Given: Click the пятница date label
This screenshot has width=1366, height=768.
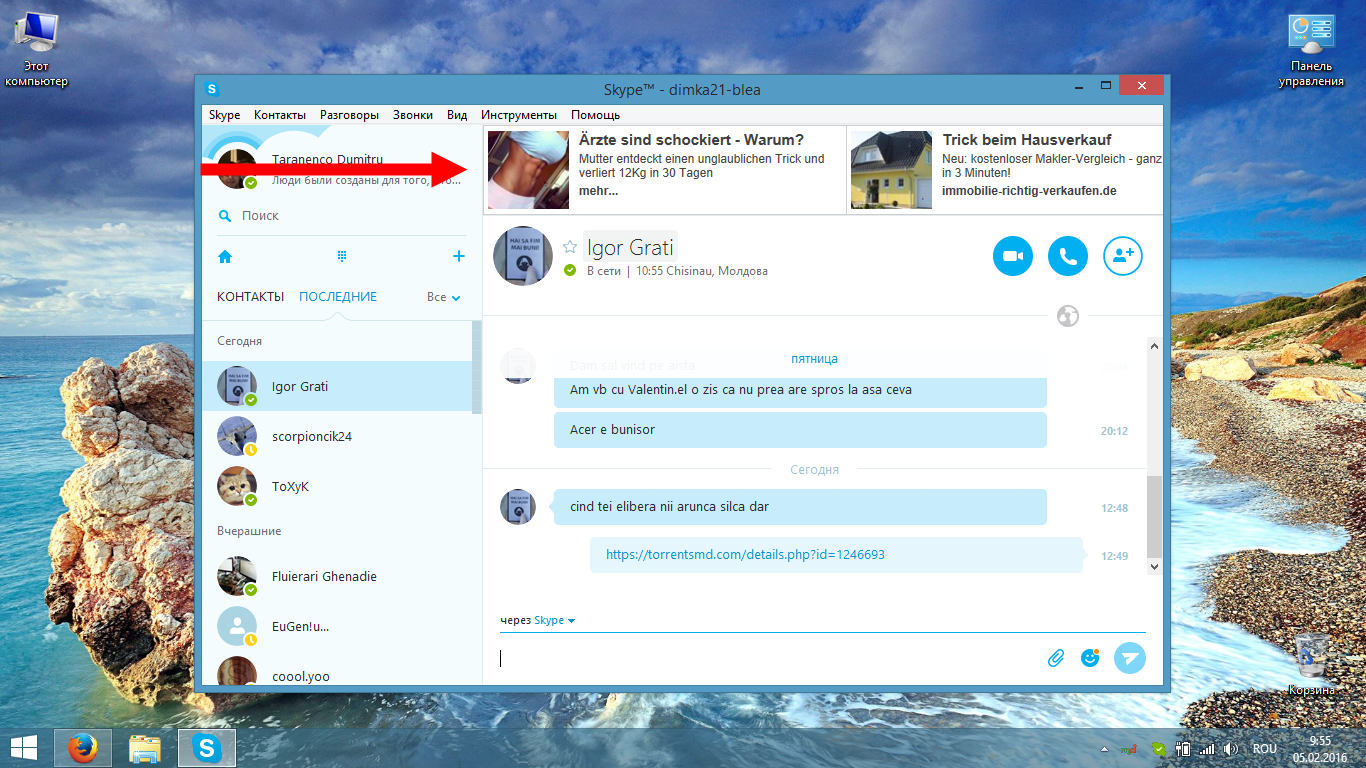Looking at the screenshot, I should [814, 358].
